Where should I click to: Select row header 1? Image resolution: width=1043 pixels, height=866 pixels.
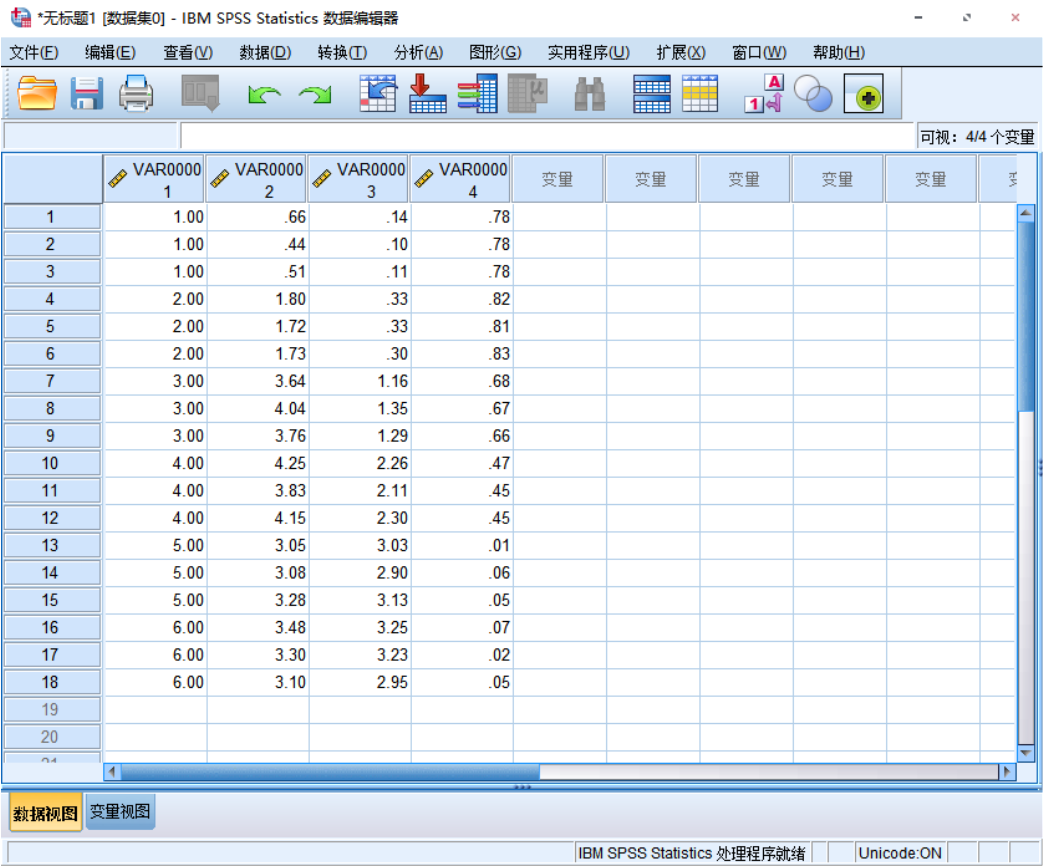click(52, 217)
